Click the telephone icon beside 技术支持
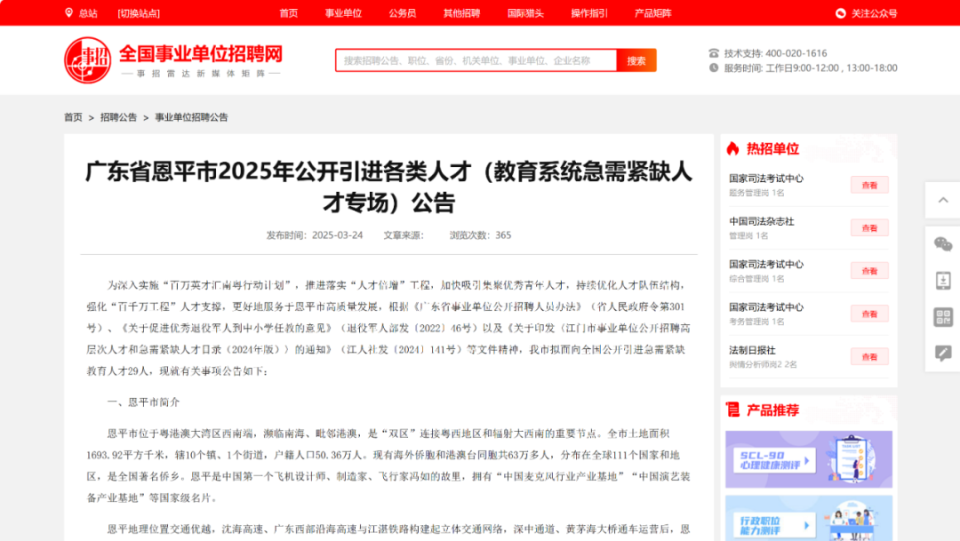The width and height of the screenshot is (960, 541). 714,53
